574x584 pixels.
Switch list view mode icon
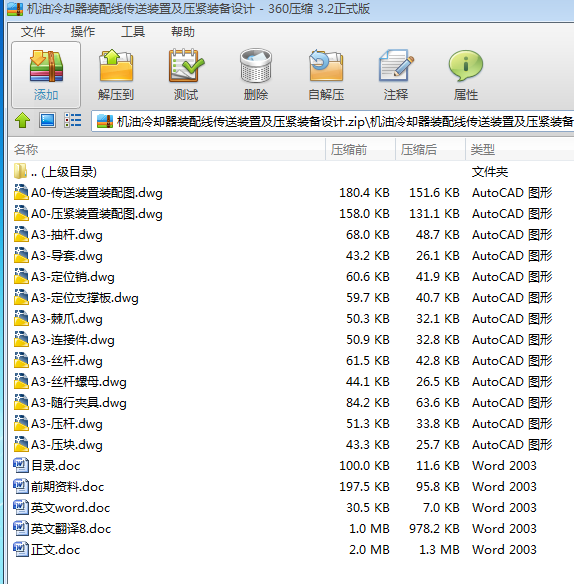point(73,121)
